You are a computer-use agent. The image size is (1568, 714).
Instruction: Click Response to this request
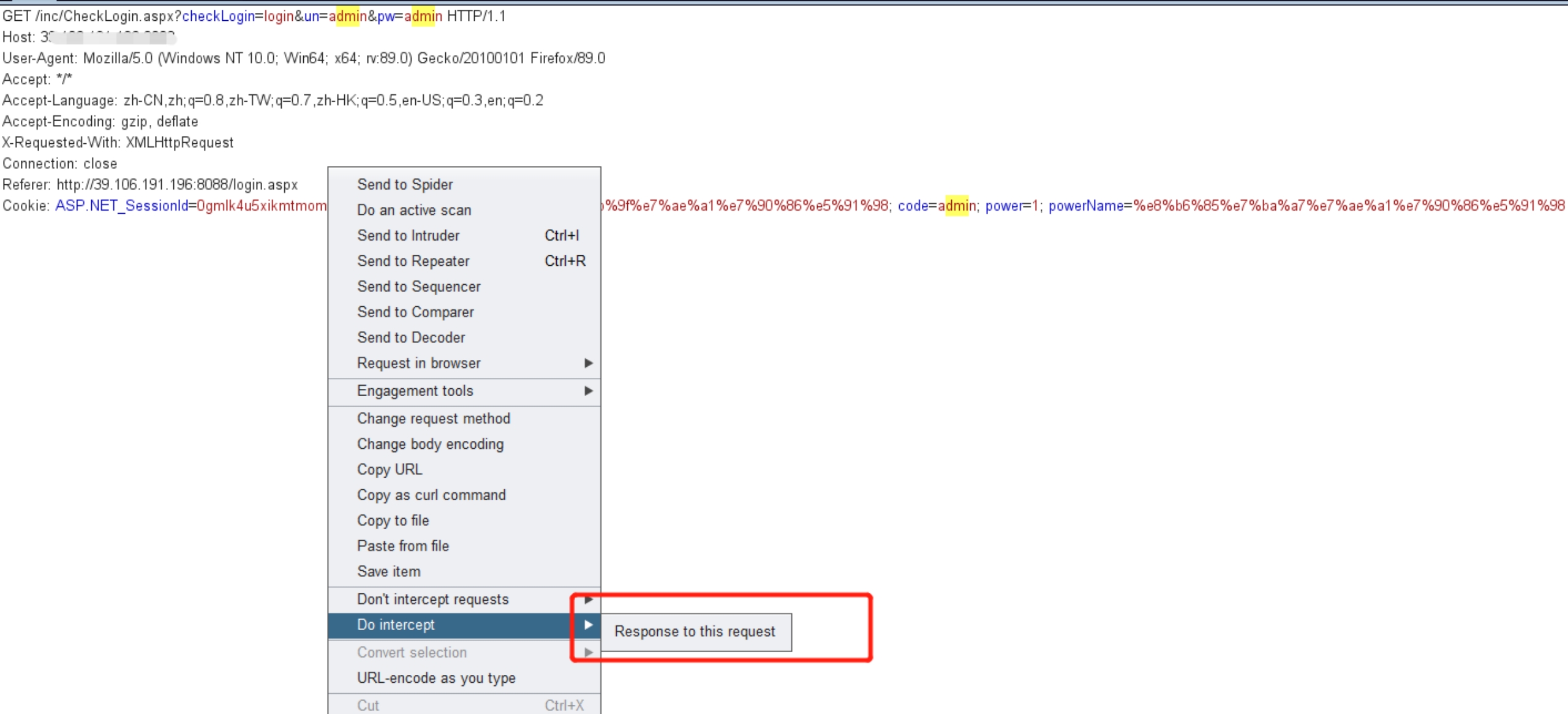pos(695,631)
